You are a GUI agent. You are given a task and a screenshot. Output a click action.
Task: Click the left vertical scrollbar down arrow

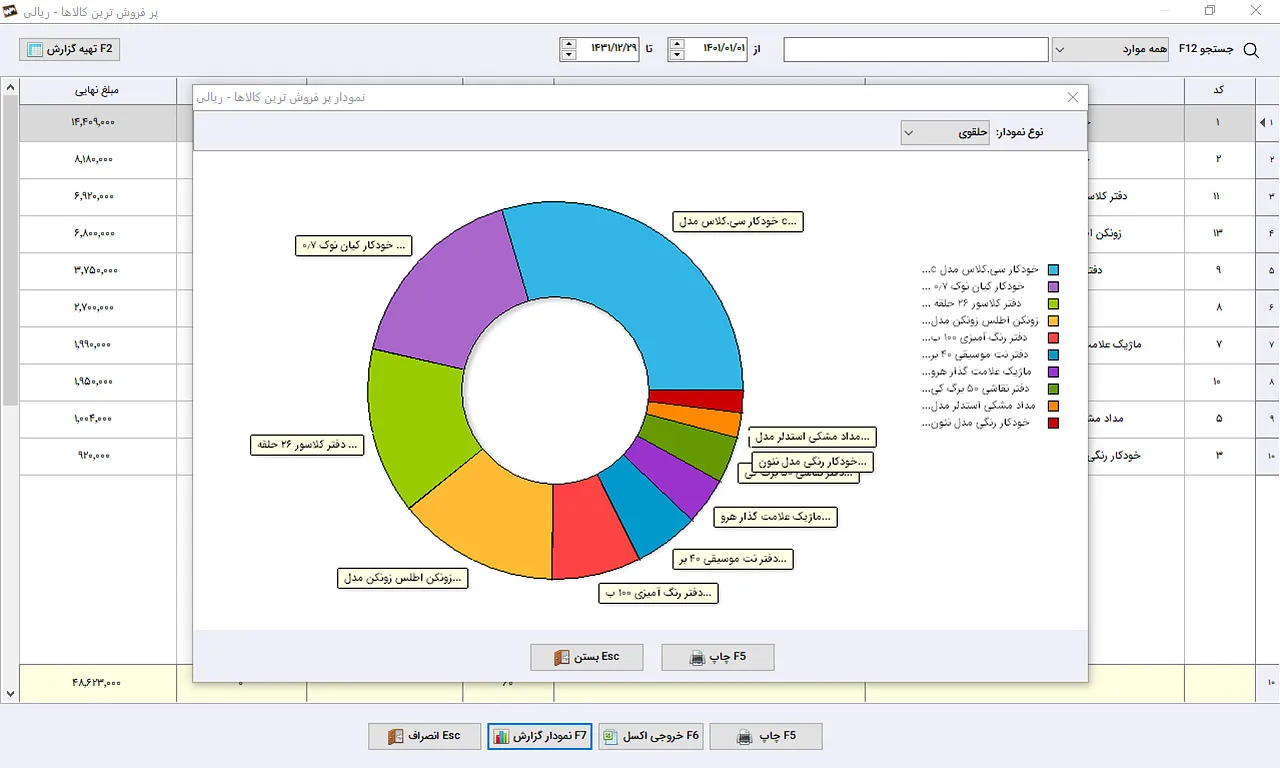[x=9, y=693]
